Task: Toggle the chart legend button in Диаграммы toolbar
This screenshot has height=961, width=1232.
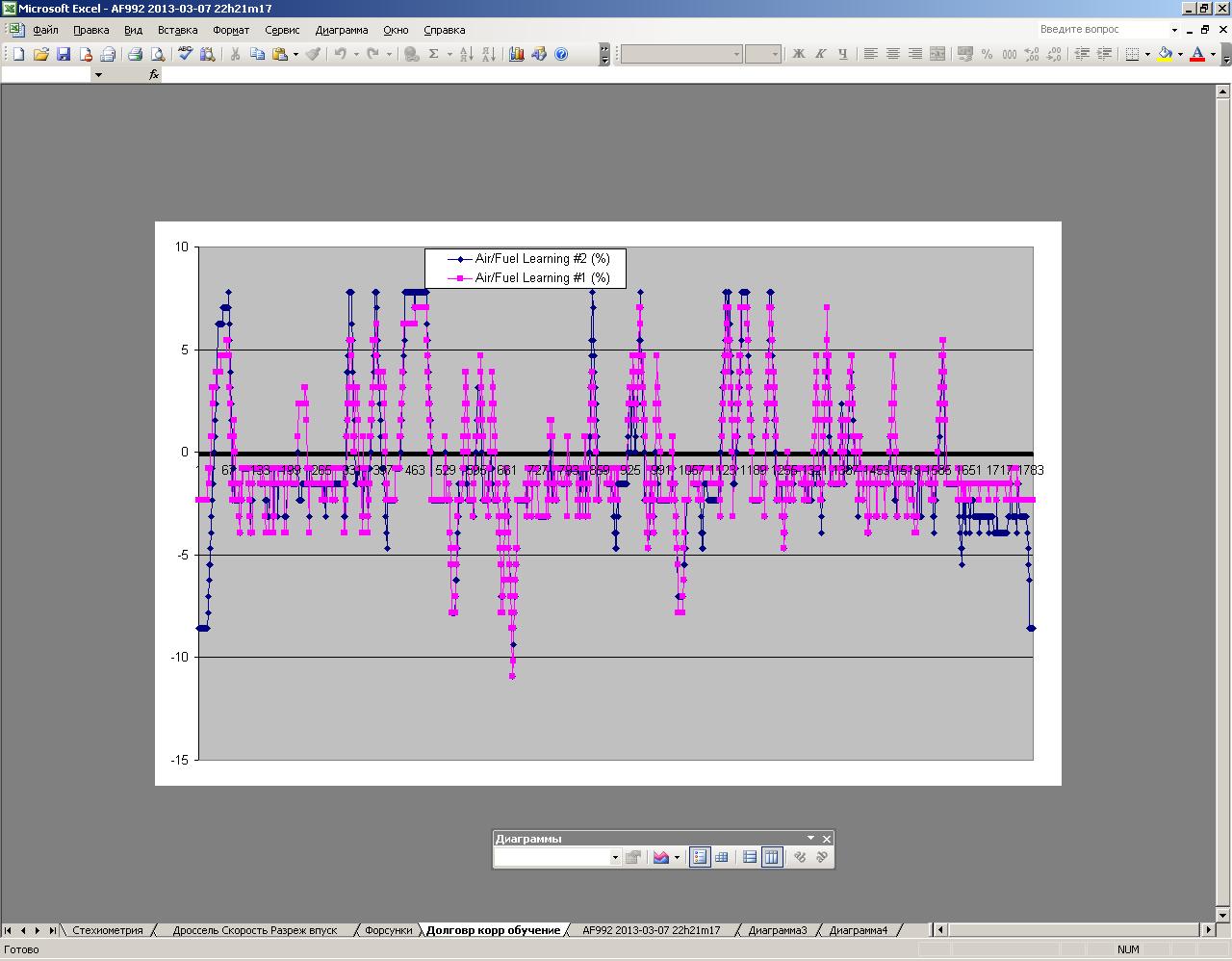Action: pos(700,857)
